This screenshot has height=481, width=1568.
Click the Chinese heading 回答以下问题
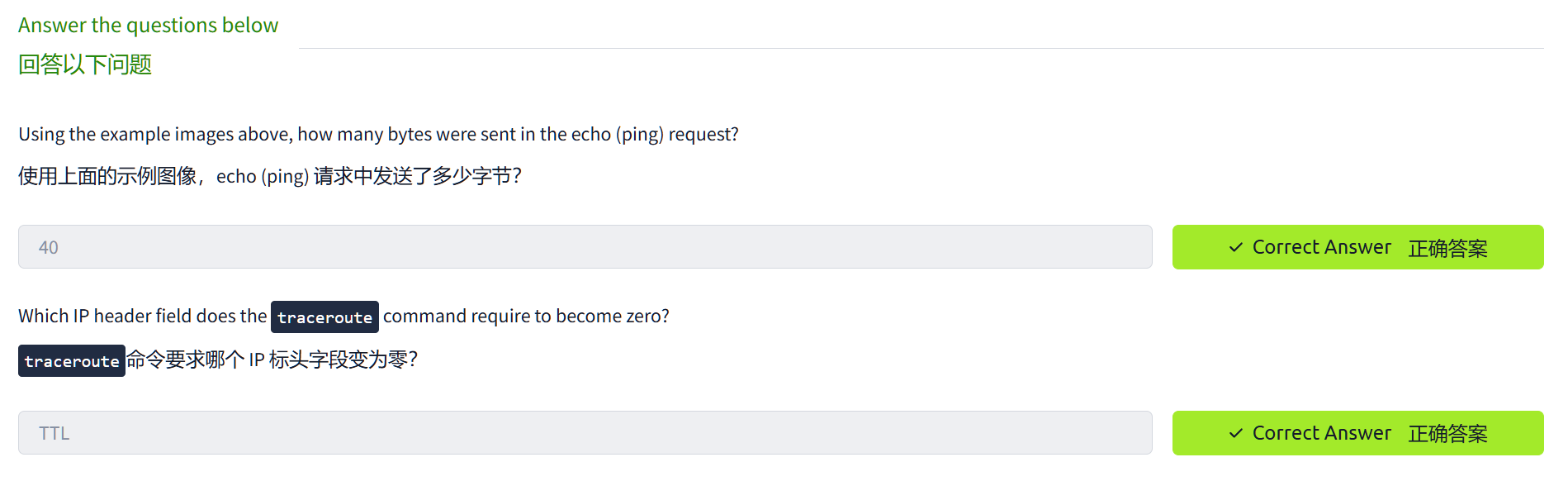point(85,64)
